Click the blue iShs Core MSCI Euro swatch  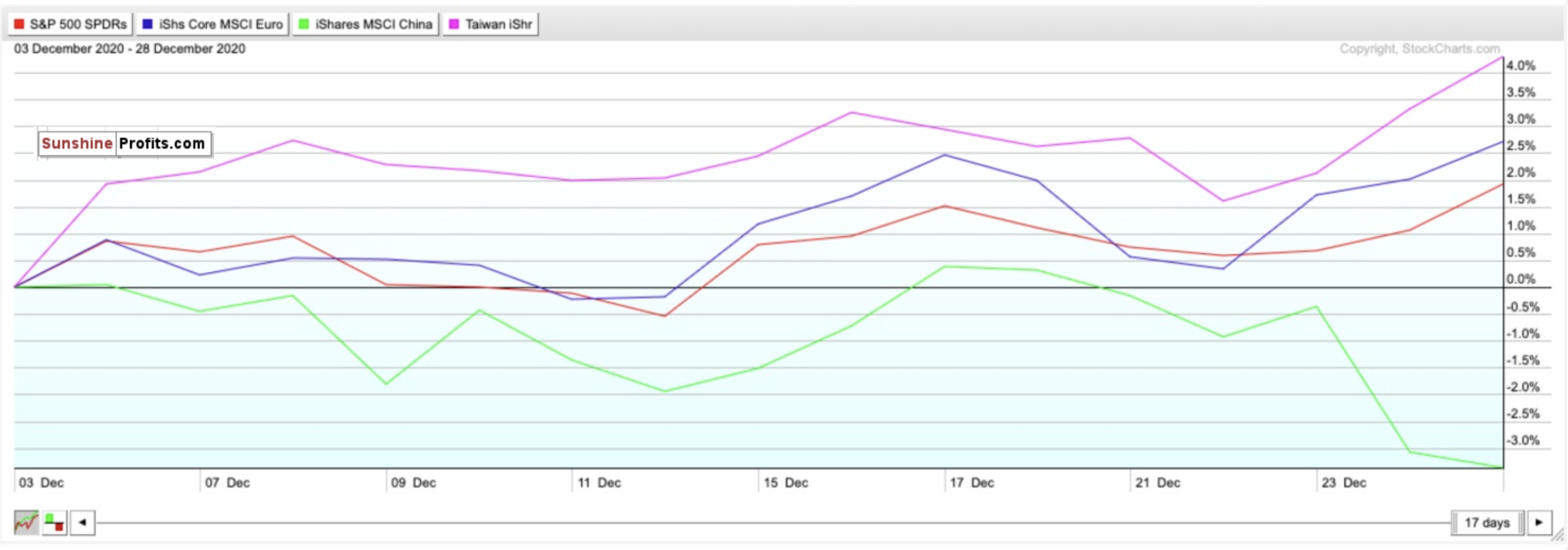pyautogui.click(x=147, y=24)
